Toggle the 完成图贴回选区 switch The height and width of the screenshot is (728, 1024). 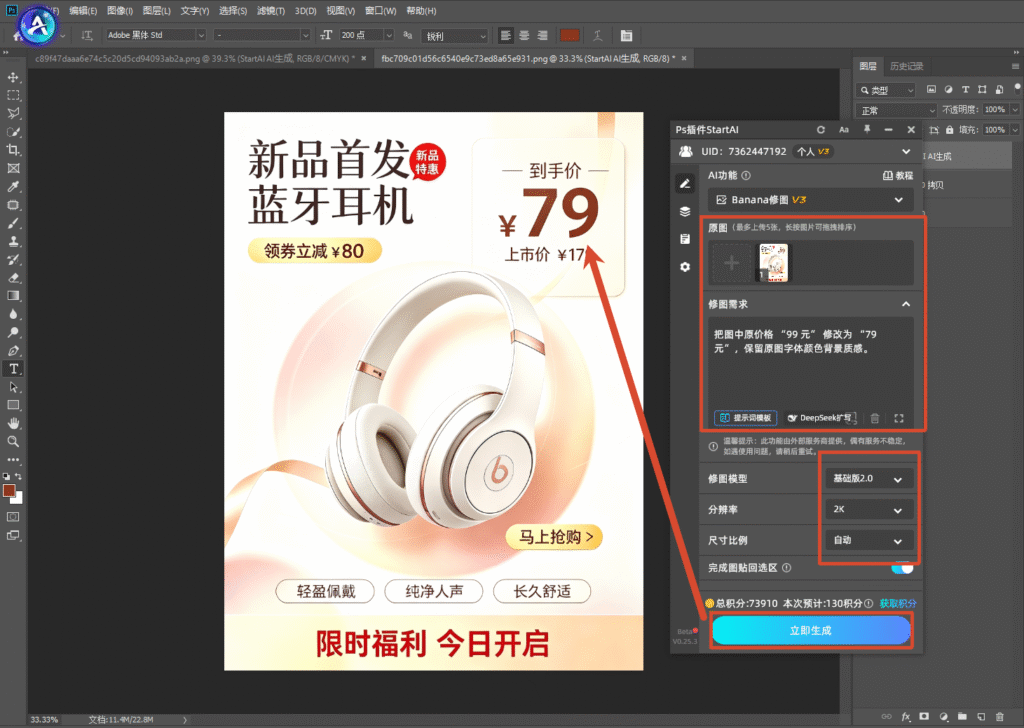point(902,568)
